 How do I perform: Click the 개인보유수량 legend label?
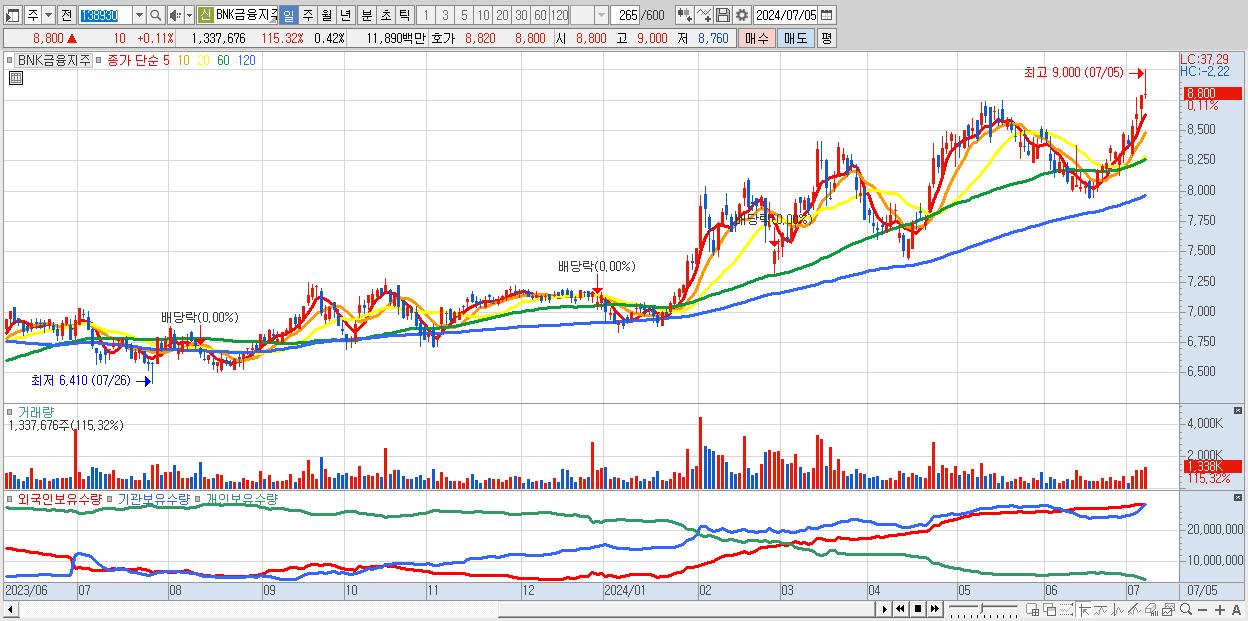tap(241, 498)
